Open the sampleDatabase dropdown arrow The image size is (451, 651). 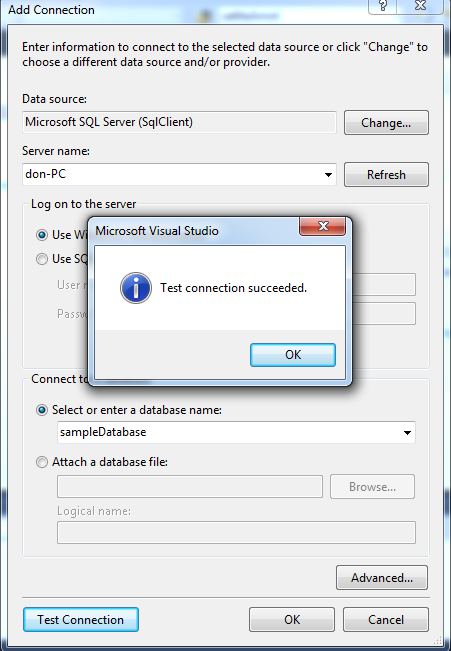[407, 433]
